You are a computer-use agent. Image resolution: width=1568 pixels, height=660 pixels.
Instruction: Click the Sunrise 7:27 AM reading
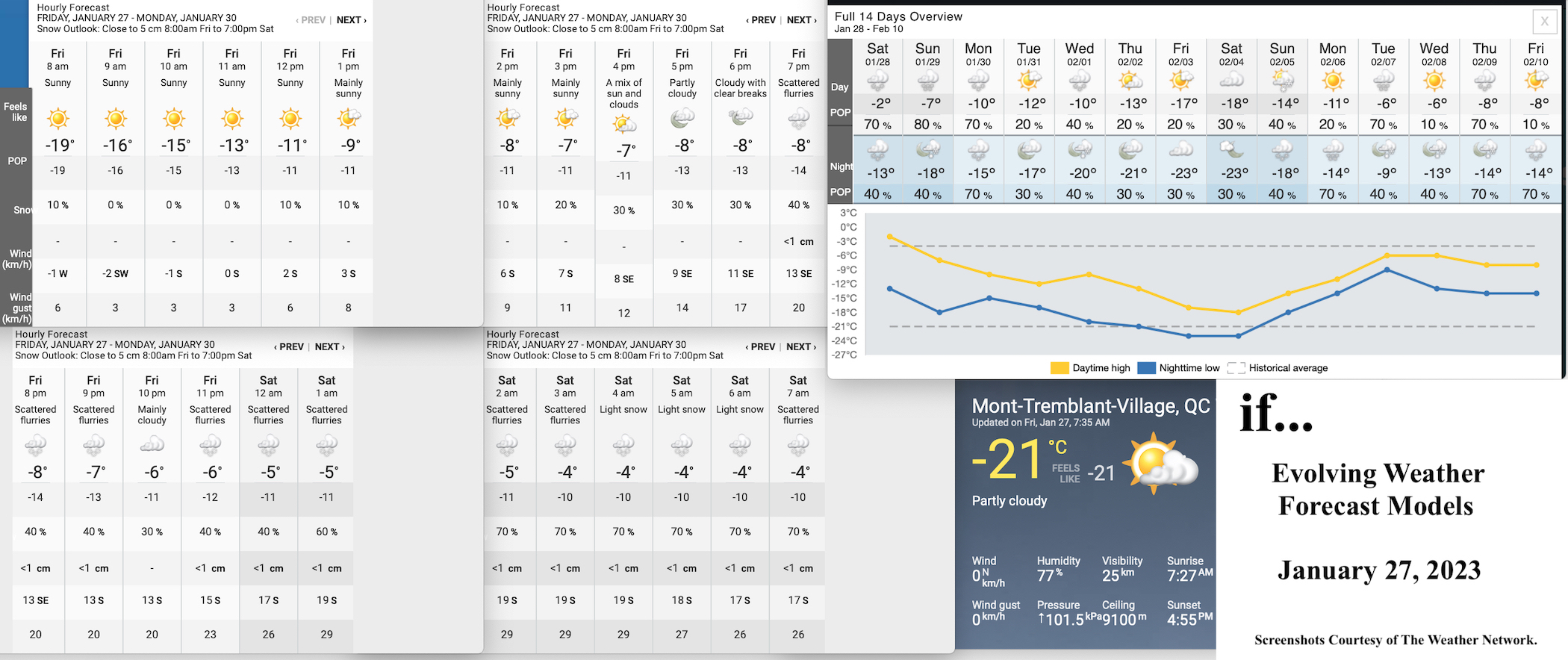1190,576
